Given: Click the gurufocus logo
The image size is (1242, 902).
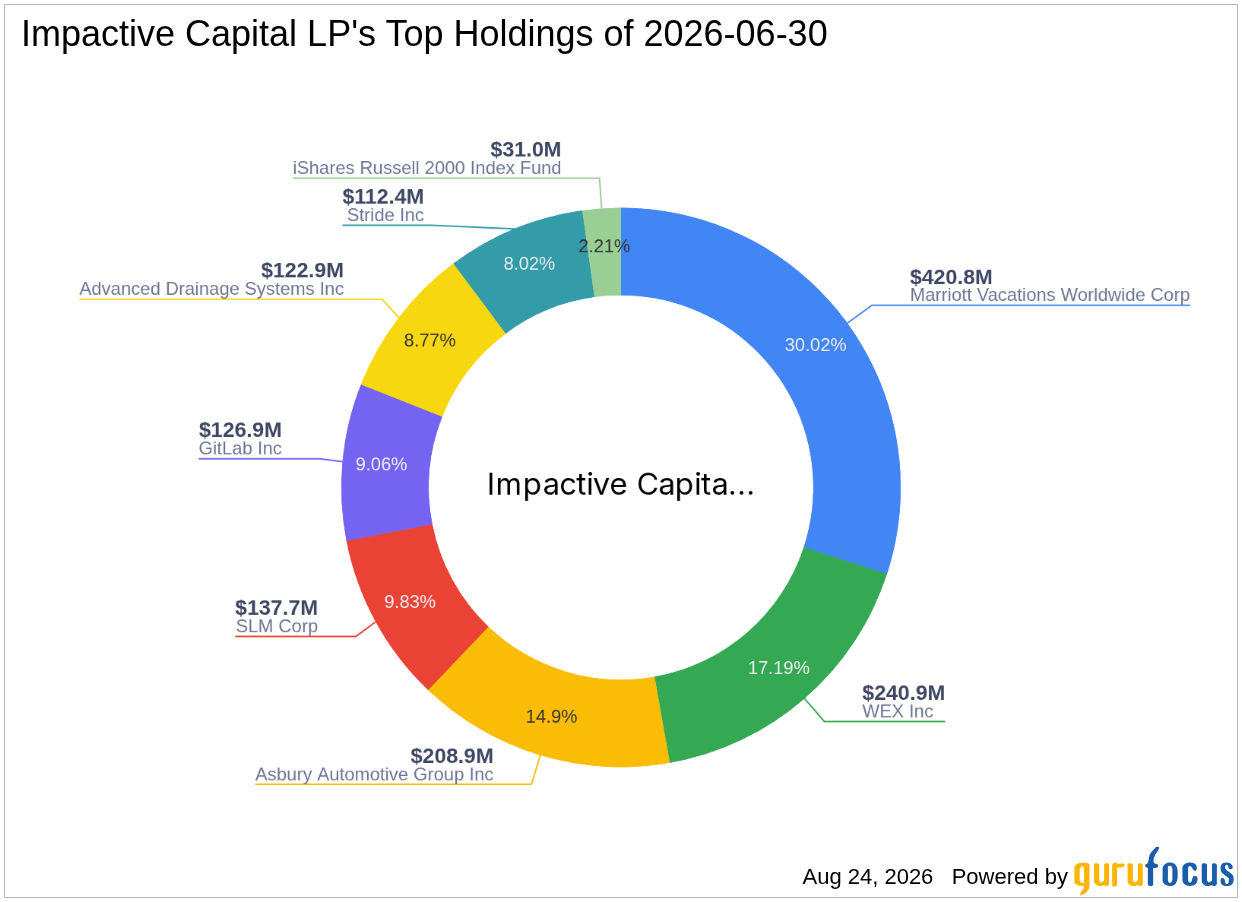Looking at the screenshot, I should tap(1154, 871).
